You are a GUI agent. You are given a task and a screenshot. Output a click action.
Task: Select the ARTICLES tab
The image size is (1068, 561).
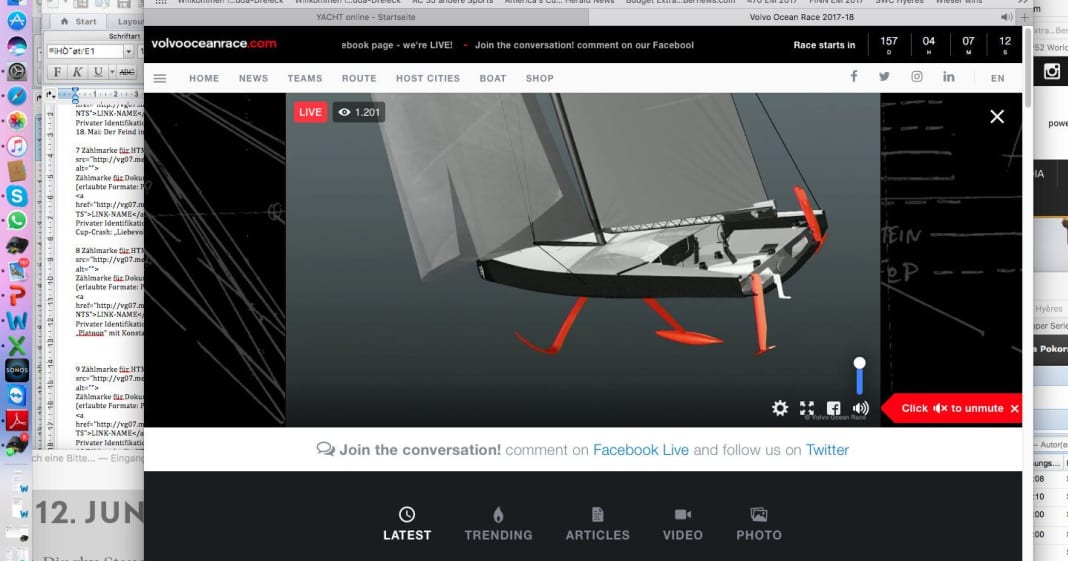click(x=597, y=524)
